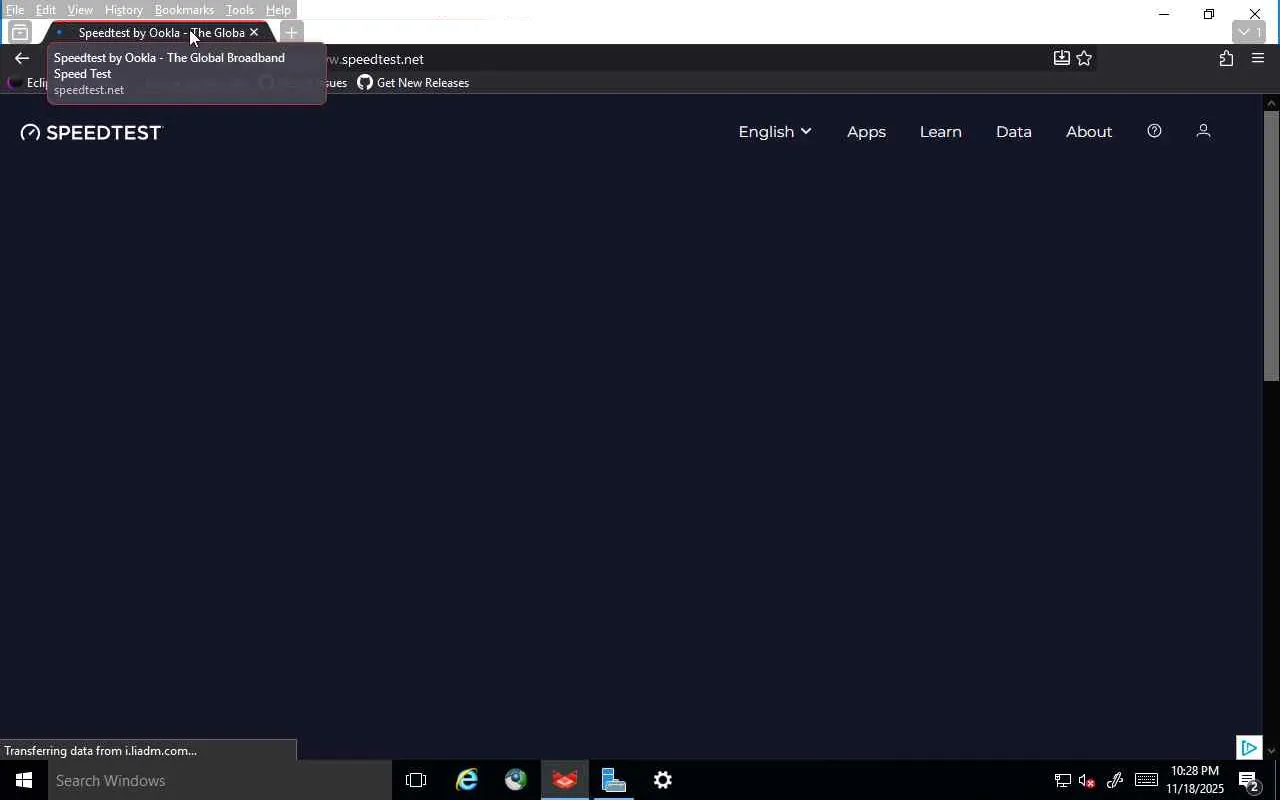This screenshot has width=1280, height=800.
Task: Open the pen/ink workspace tray icon
Action: [x=1115, y=781]
